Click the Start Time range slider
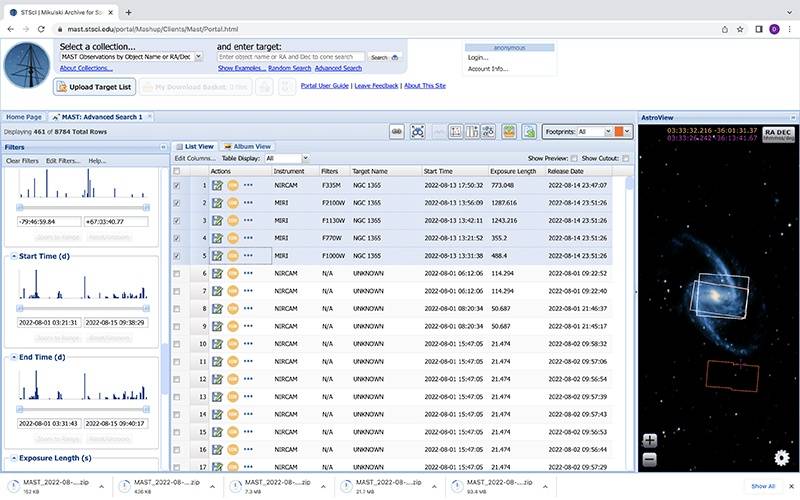 [x=83, y=308]
